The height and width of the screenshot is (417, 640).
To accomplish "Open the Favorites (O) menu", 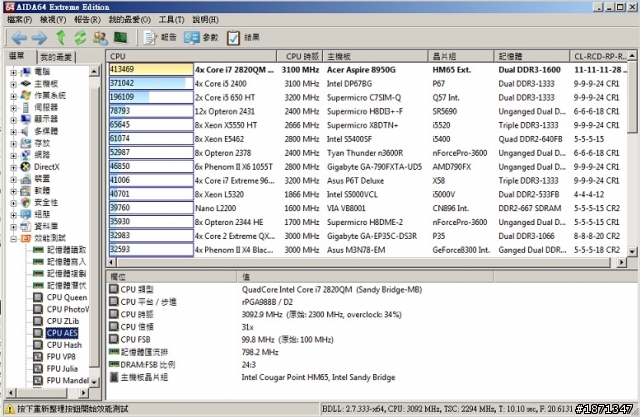I will [x=130, y=20].
